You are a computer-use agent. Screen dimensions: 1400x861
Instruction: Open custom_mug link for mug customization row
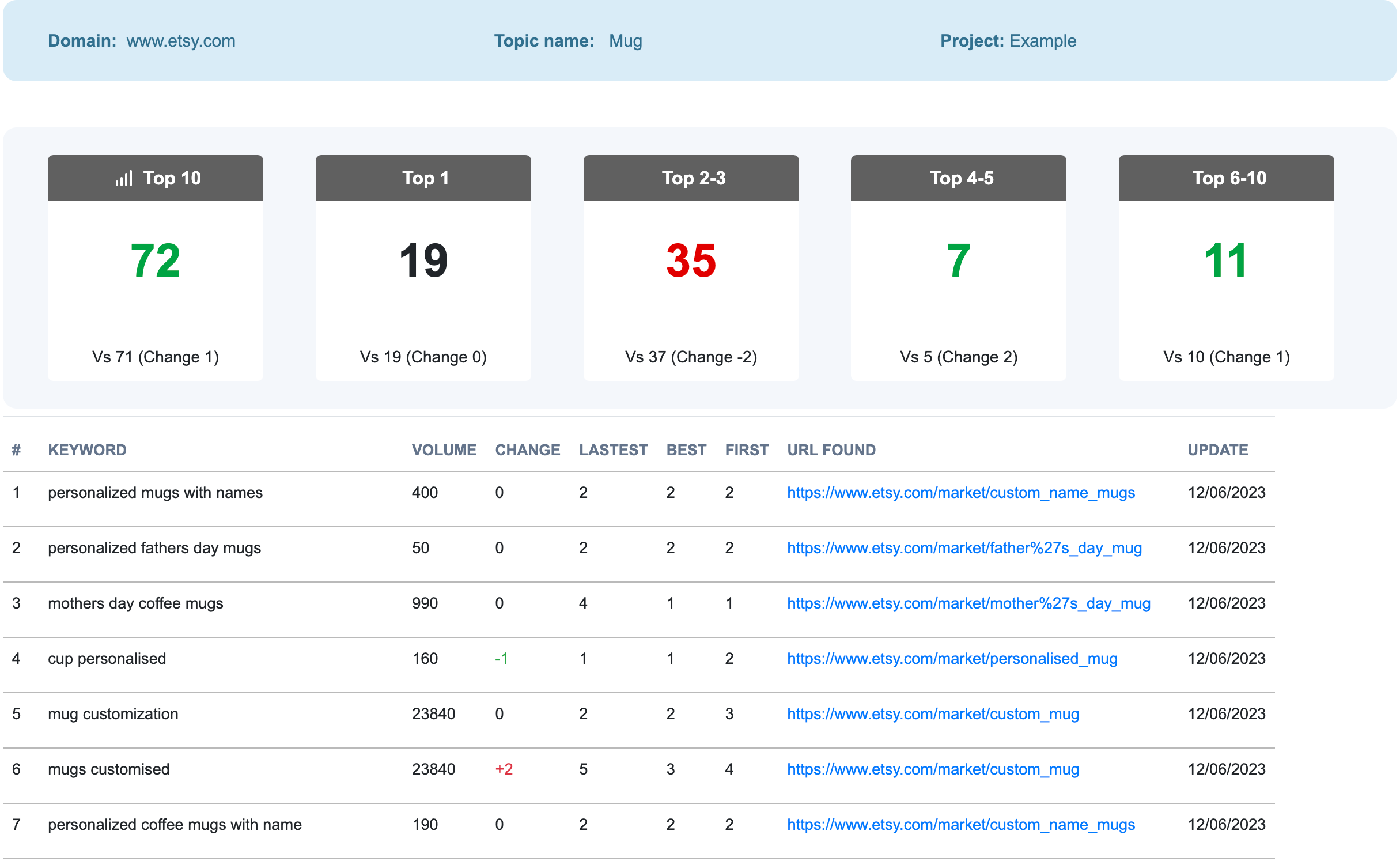(934, 715)
